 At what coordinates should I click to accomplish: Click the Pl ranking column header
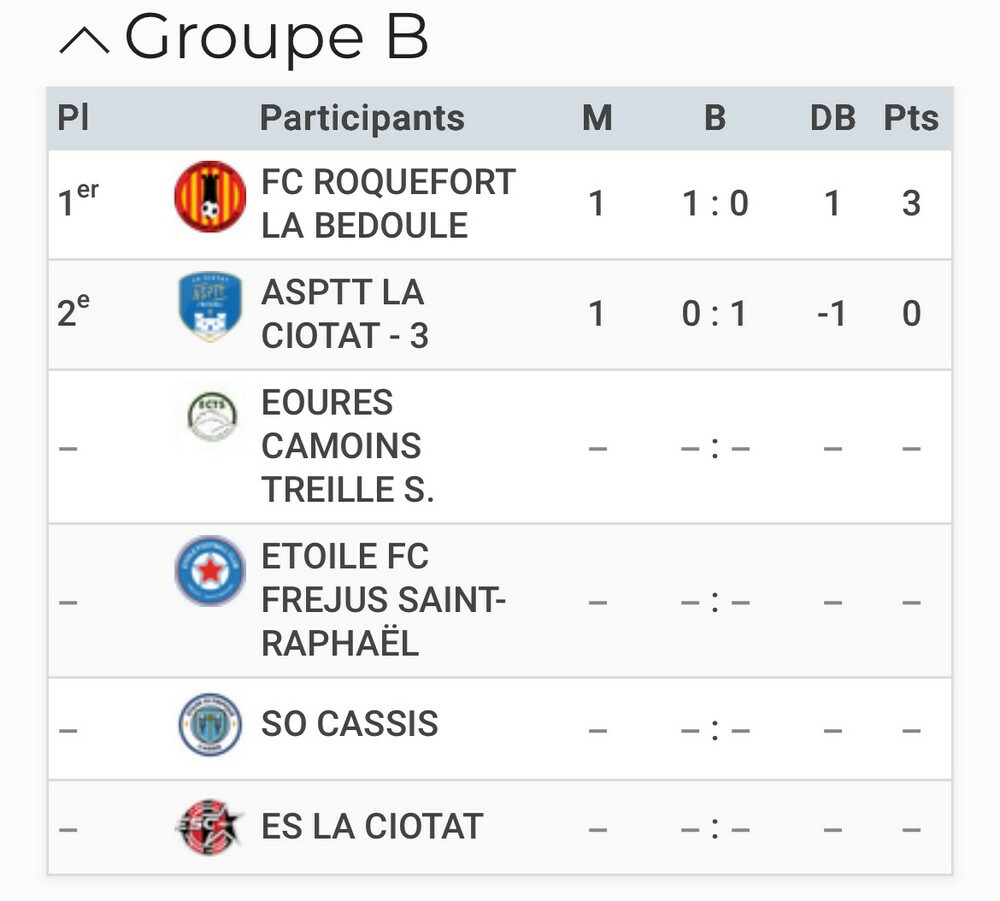tap(73, 118)
